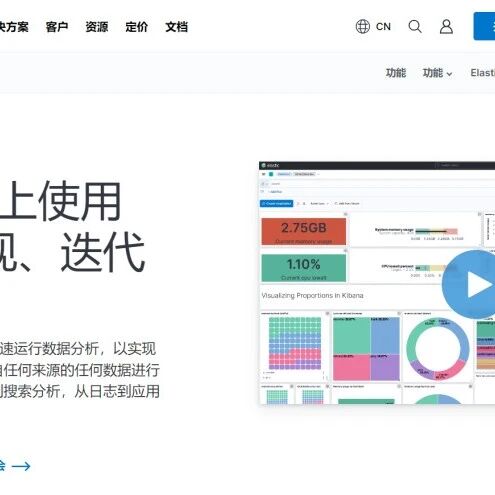Image resolution: width=495 pixels, height=495 pixels.
Task: Open the 客户 menu
Action: pos(57,27)
